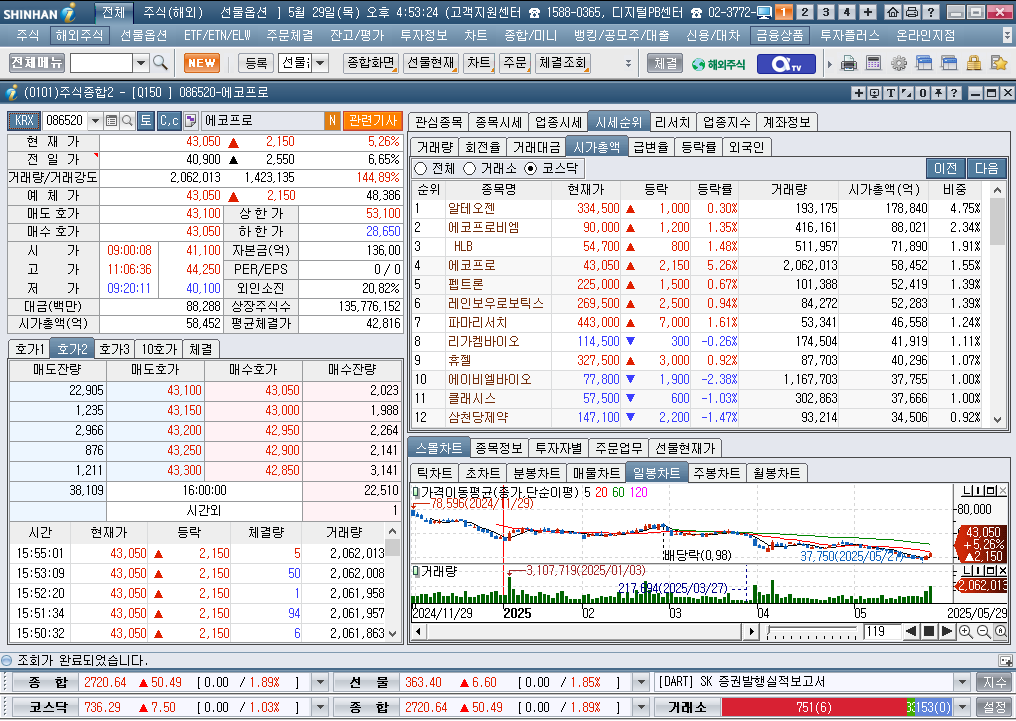Click the chart auto-fit zoom icon
Viewport: 1016px width, 721px height.
1000,632
